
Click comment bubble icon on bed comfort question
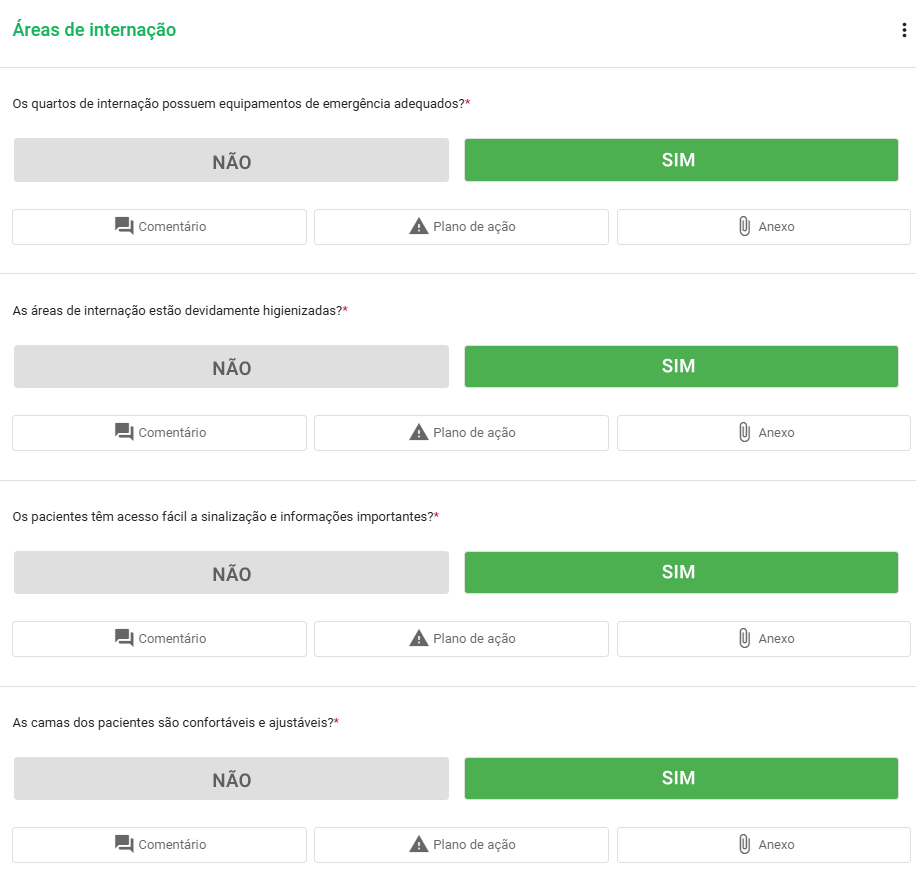coord(123,844)
